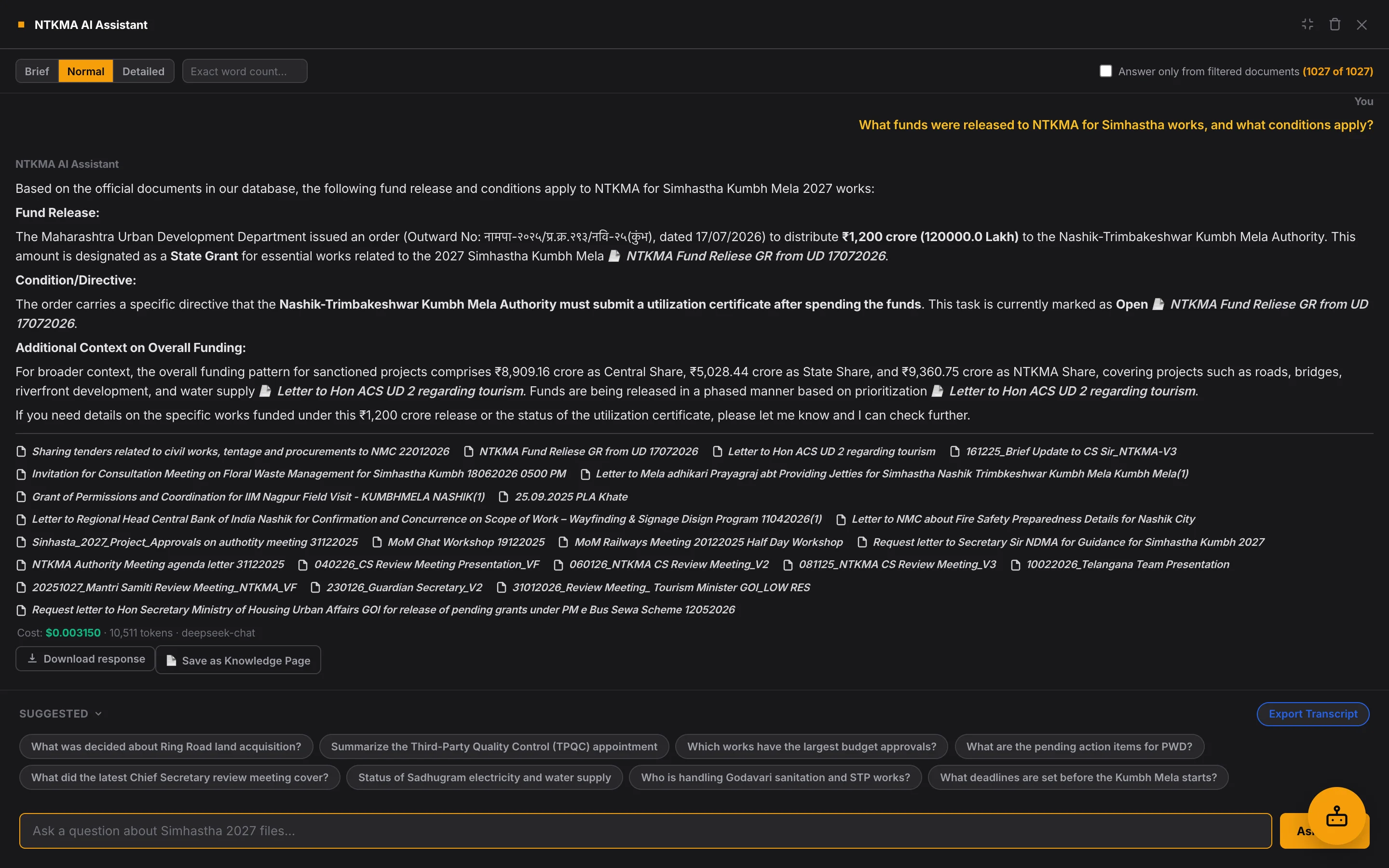Select suggestion about largest budget approvals
The width and height of the screenshot is (1389, 868).
[x=812, y=746]
